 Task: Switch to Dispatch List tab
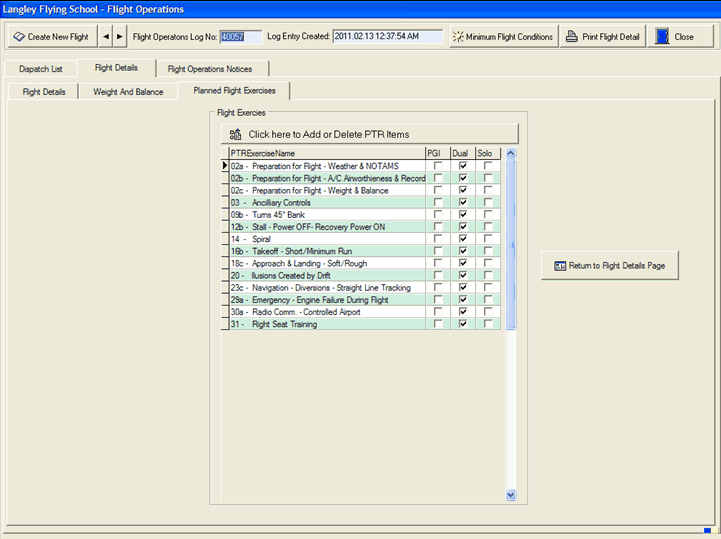point(41,69)
